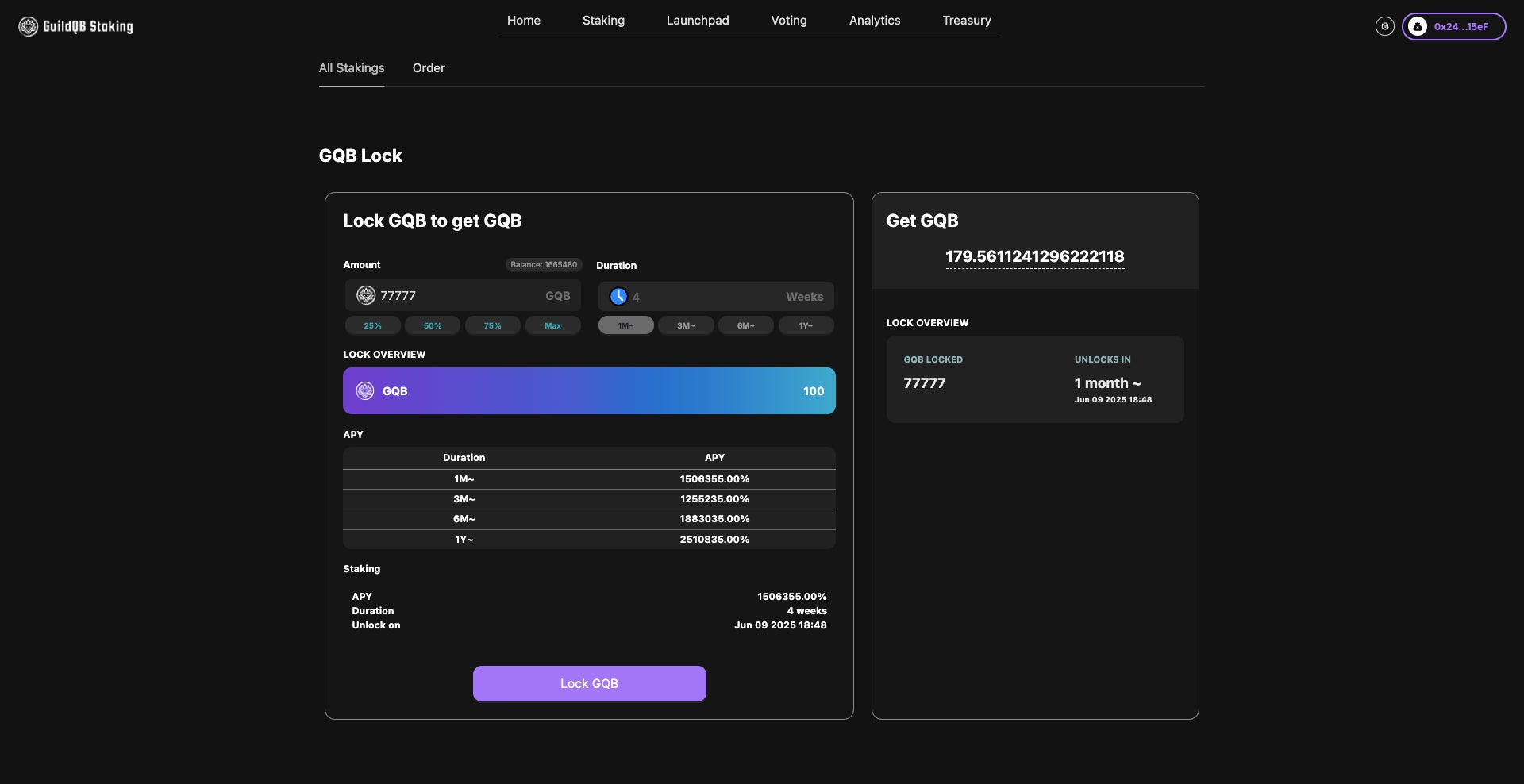Click the blue clock icon in Duration field
1524x784 pixels.
(x=618, y=297)
